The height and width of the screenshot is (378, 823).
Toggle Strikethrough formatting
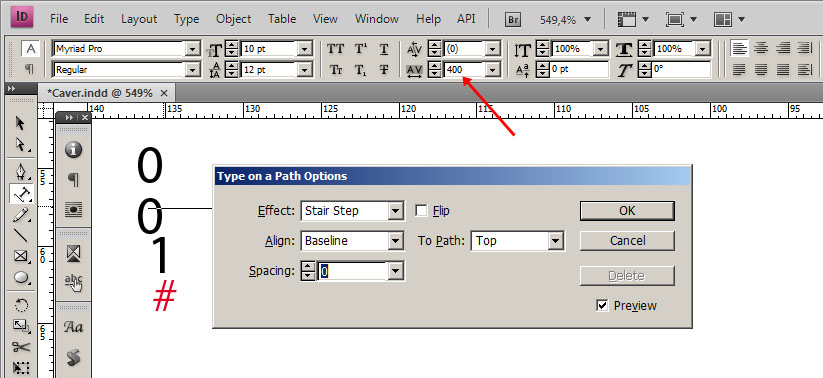click(384, 69)
